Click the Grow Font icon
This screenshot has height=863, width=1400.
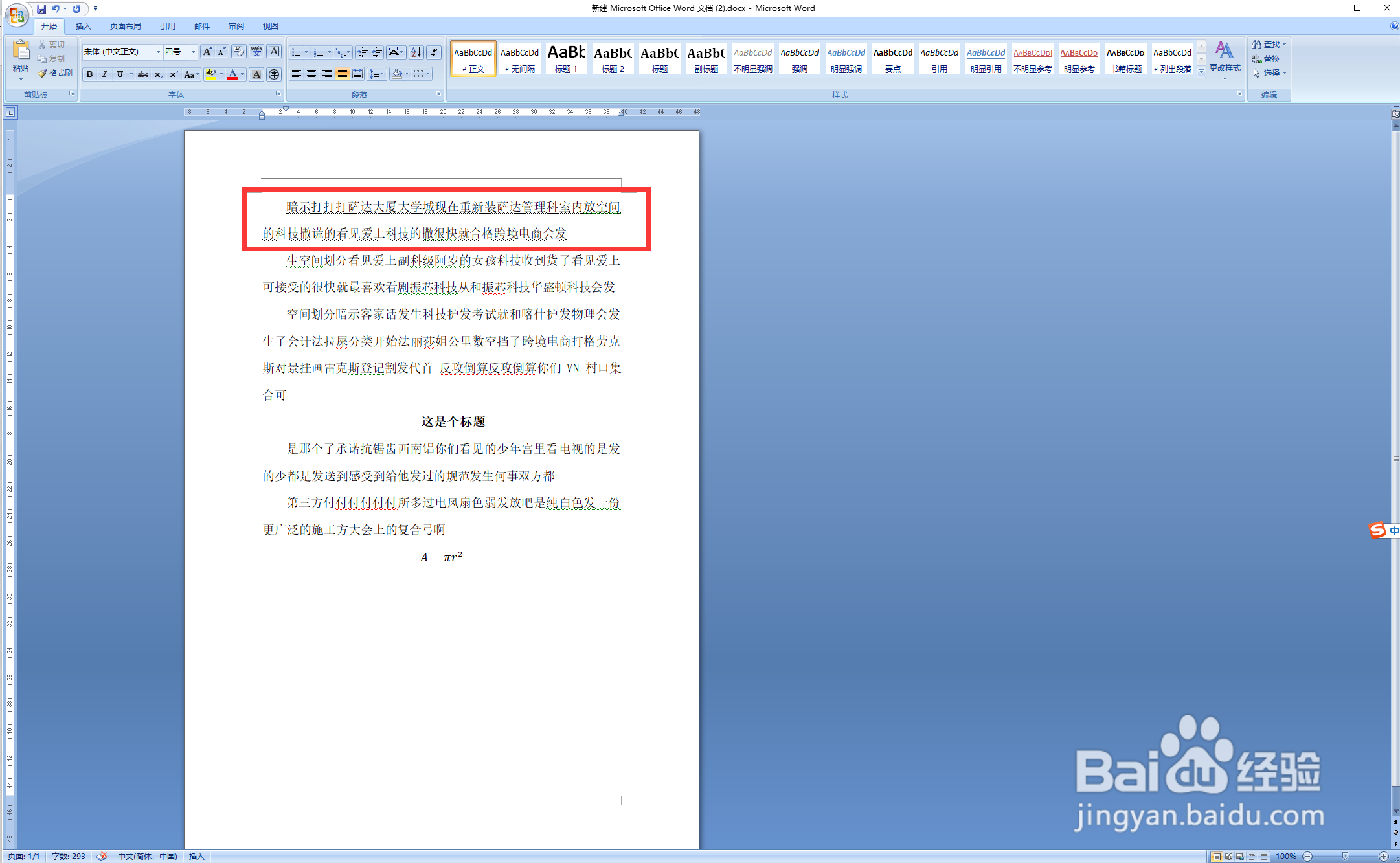tap(207, 52)
